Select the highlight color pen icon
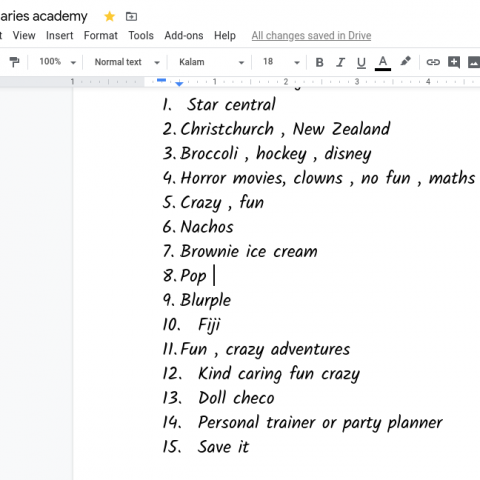480x480 pixels. [405, 61]
